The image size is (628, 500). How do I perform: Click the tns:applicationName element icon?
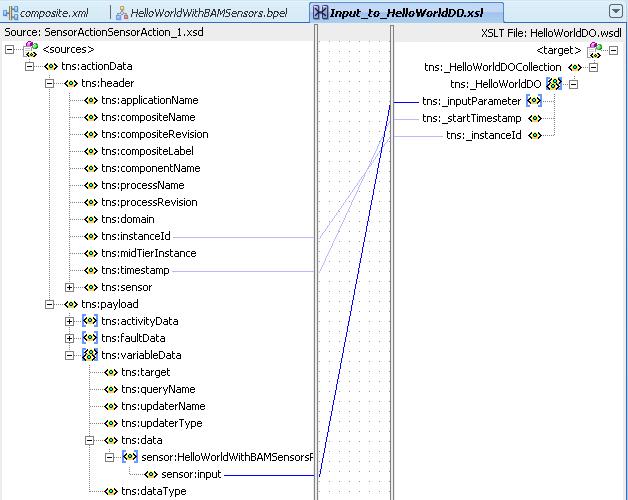[91, 101]
